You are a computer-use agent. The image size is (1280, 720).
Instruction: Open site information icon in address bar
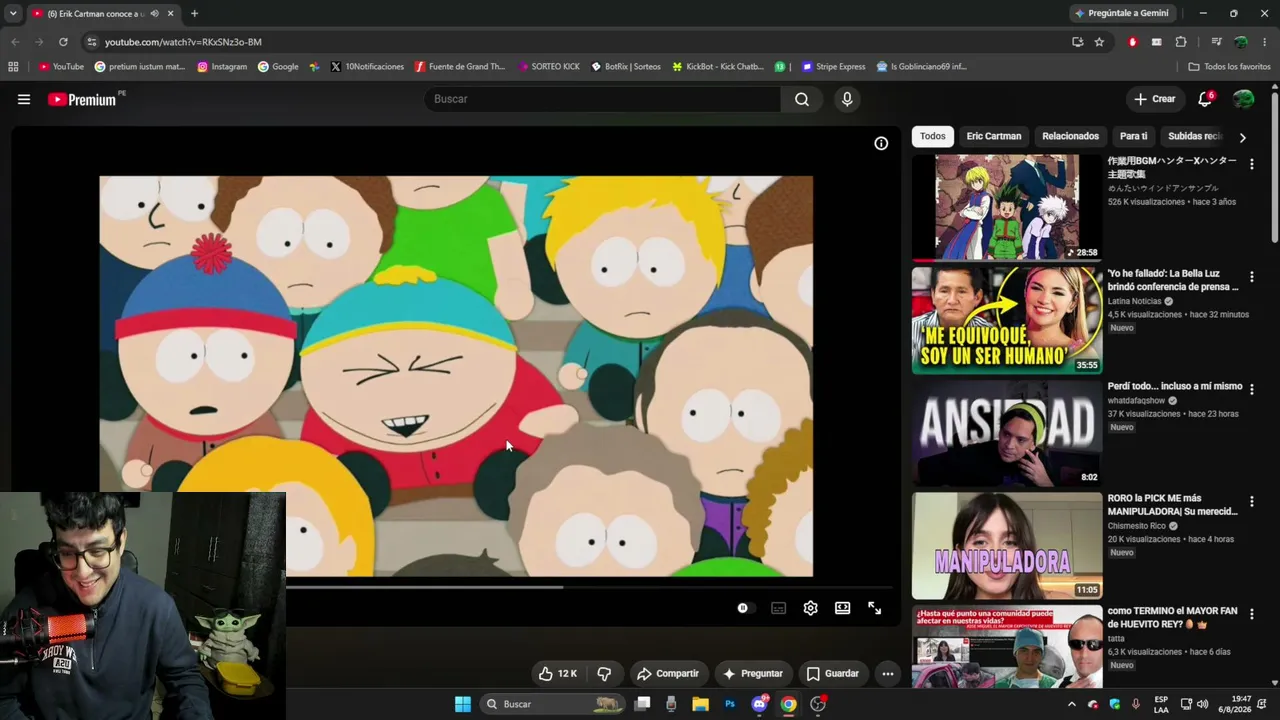[92, 42]
